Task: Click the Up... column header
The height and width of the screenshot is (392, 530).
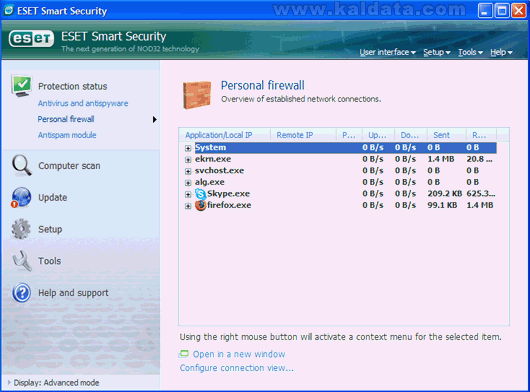Action: pos(378,135)
